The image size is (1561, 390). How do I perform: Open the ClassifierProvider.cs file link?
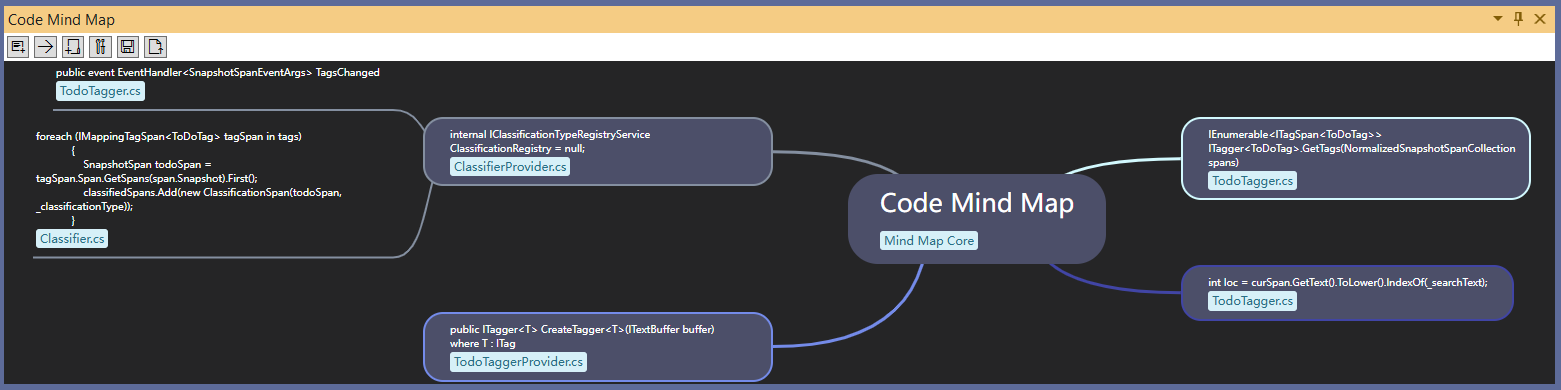[510, 167]
